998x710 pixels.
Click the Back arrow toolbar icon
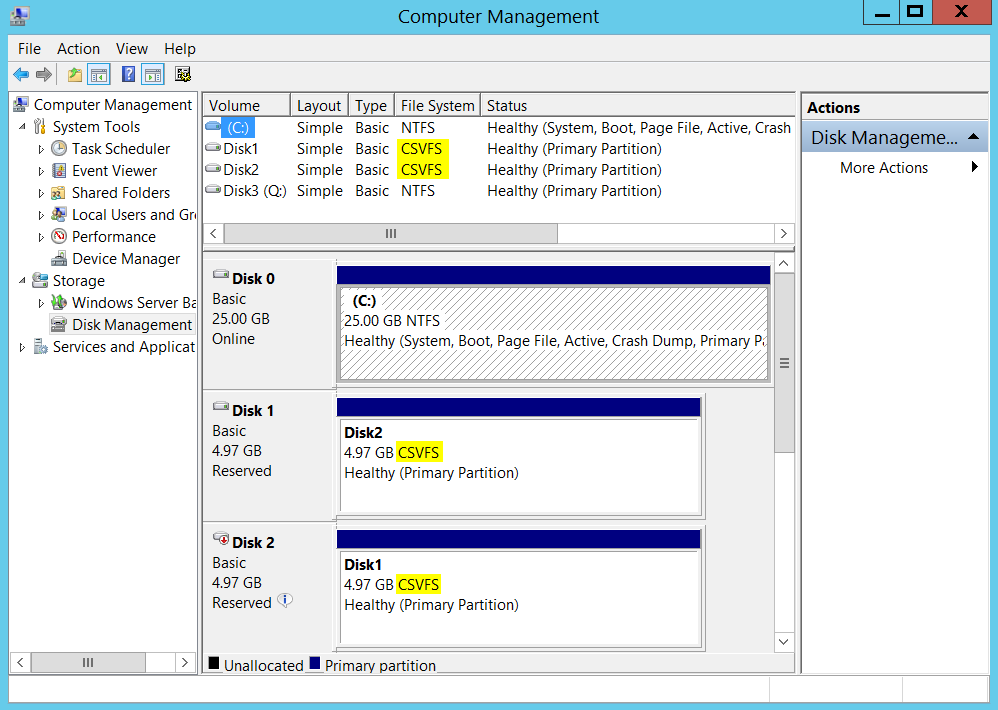click(x=21, y=74)
